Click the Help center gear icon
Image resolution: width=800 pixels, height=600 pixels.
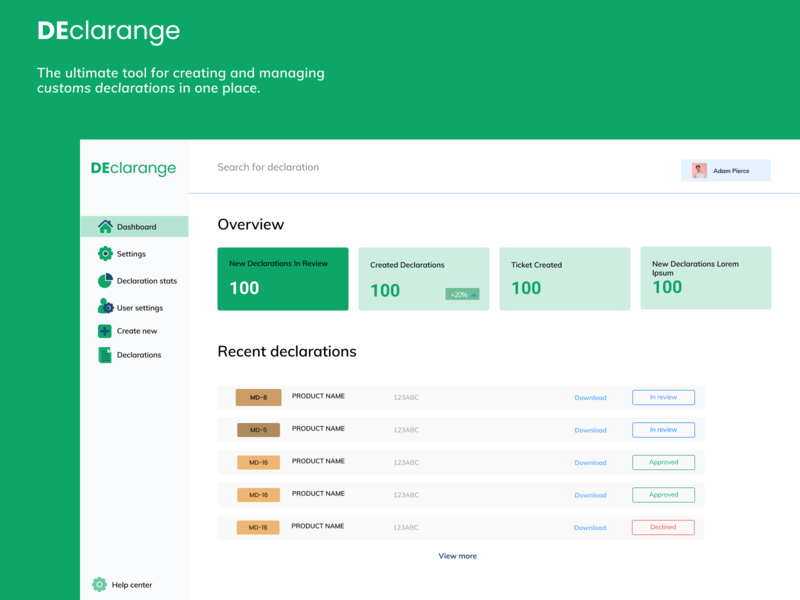[99, 585]
